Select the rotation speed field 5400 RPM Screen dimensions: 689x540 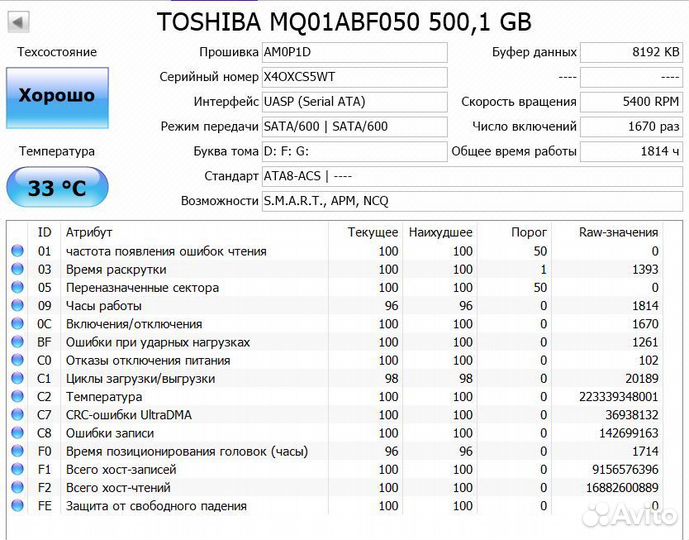pyautogui.click(x=631, y=102)
